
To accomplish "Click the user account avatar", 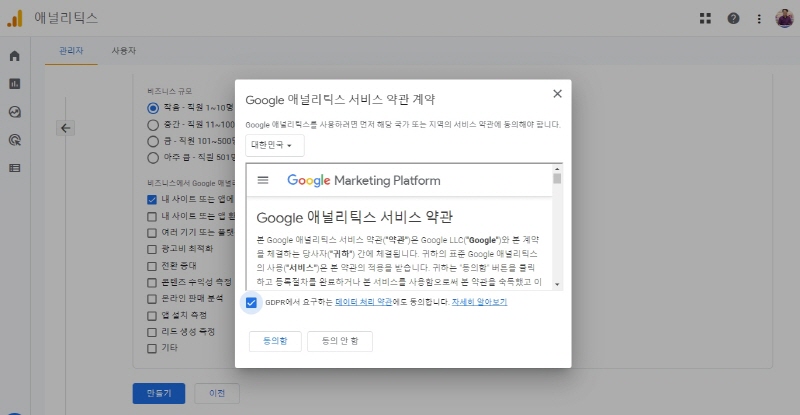I will 784,18.
